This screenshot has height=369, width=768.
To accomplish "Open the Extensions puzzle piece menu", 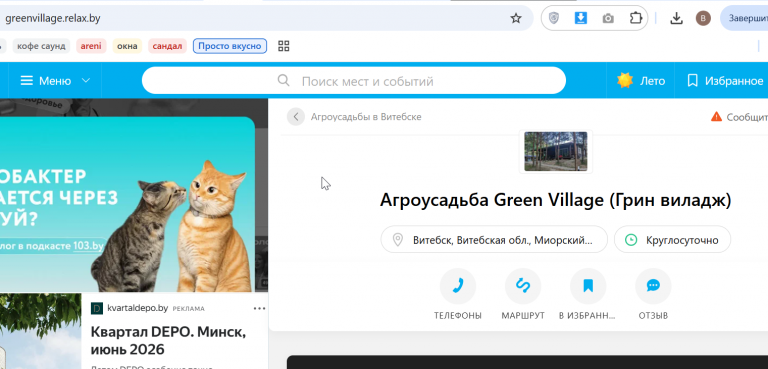I will pos(635,18).
